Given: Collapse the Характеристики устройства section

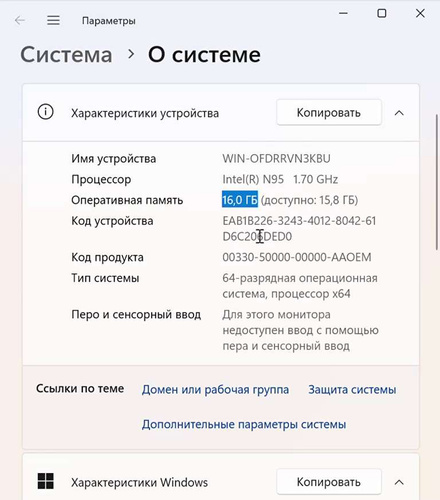Looking at the screenshot, I should [399, 113].
